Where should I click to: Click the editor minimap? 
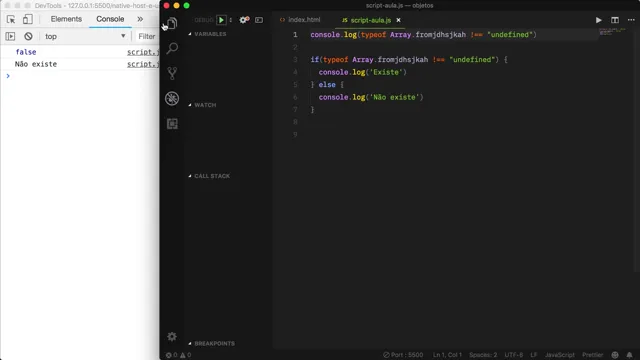click(612, 32)
